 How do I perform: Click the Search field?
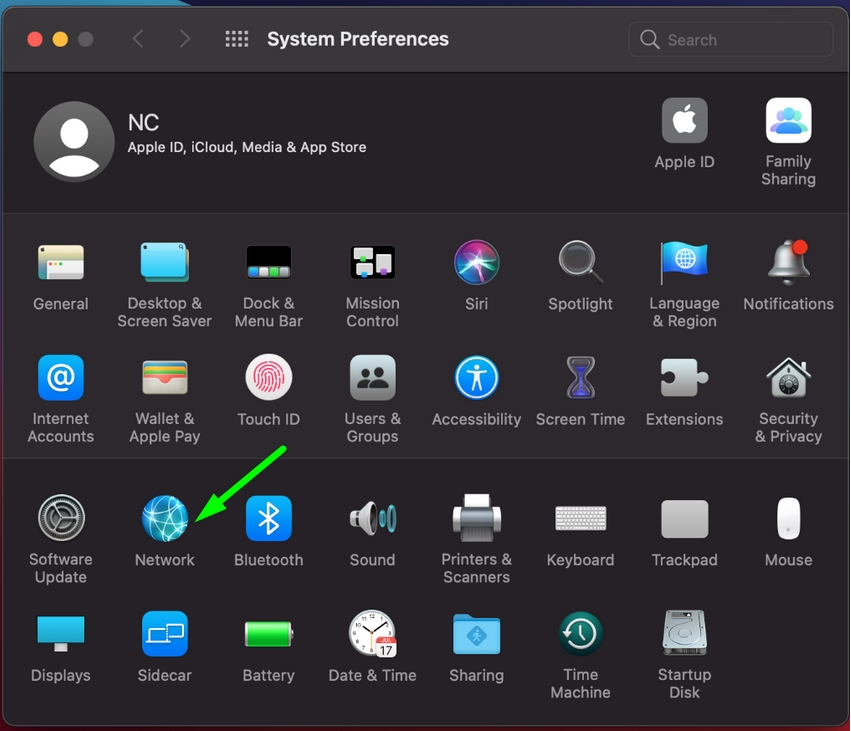(731, 39)
